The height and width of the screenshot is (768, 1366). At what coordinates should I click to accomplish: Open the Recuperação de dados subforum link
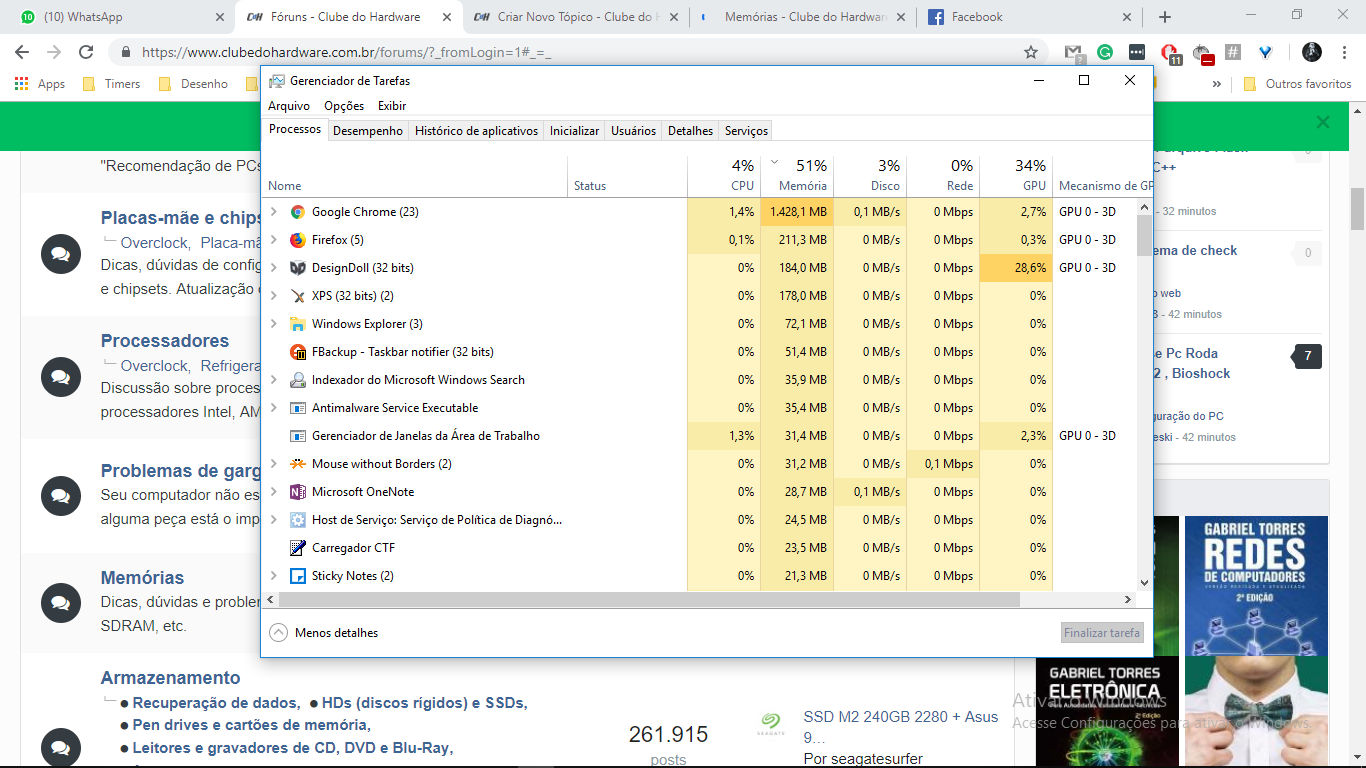(216, 703)
